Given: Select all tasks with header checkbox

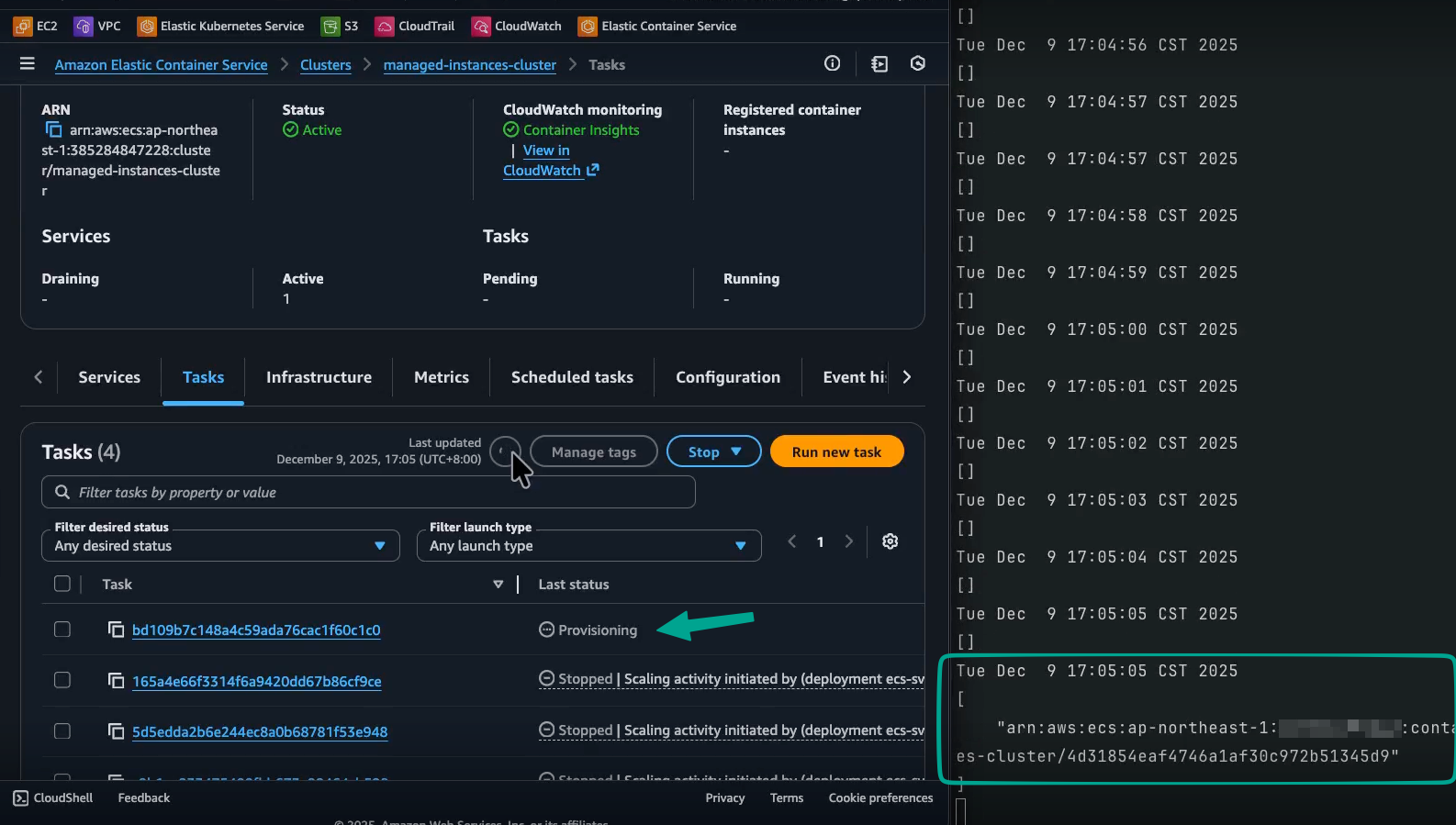Looking at the screenshot, I should point(62,584).
